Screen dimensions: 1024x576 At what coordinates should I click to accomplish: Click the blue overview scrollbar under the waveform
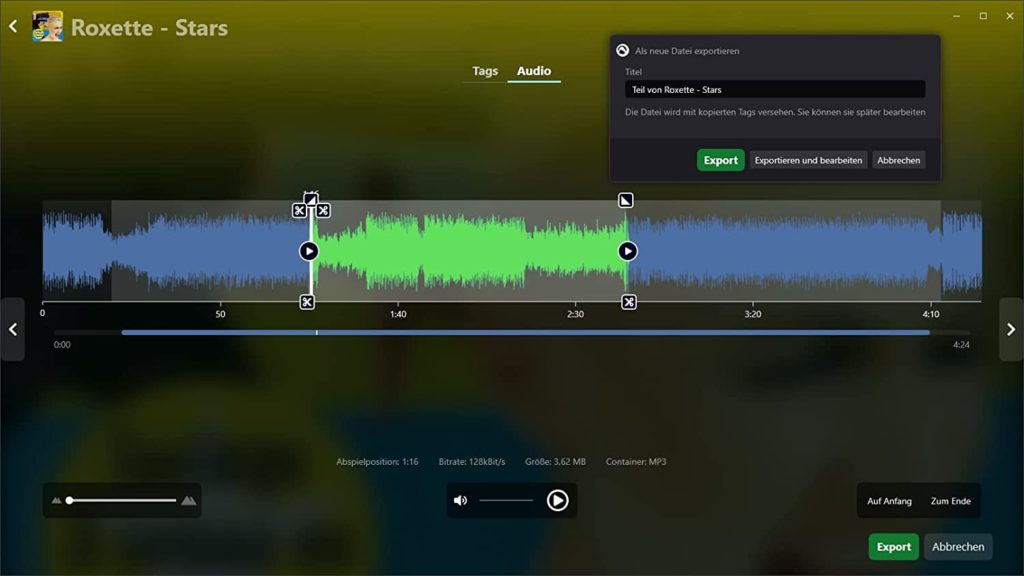tap(525, 332)
